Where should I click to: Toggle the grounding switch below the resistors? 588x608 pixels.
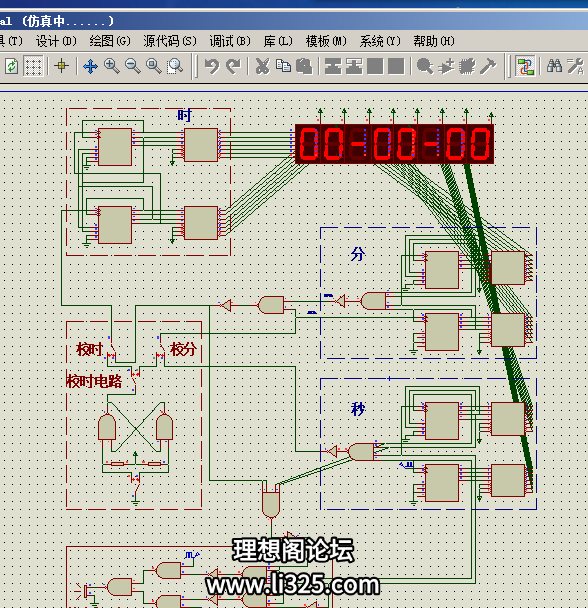135,485
